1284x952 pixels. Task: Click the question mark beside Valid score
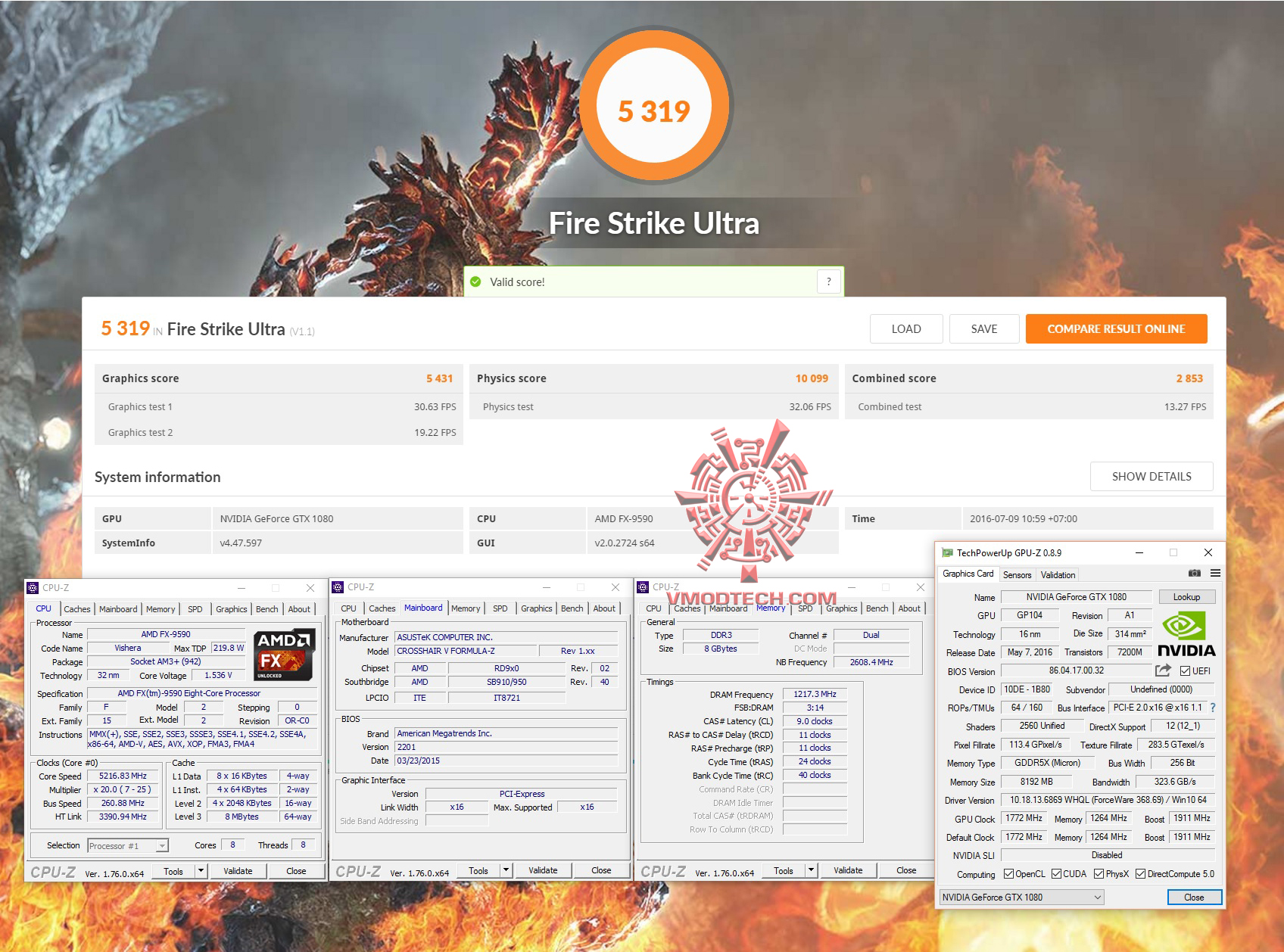[829, 282]
